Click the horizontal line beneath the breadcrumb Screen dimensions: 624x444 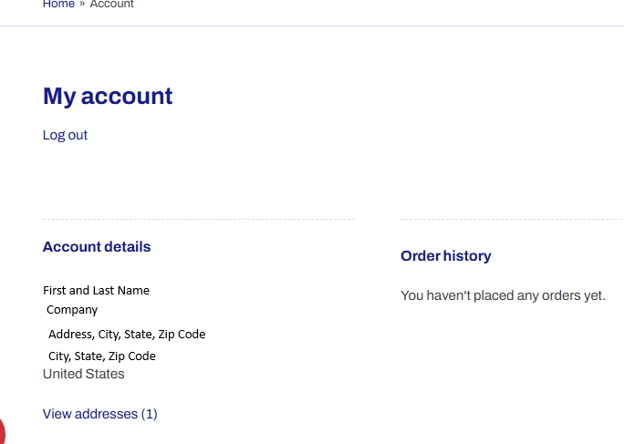click(312, 26)
